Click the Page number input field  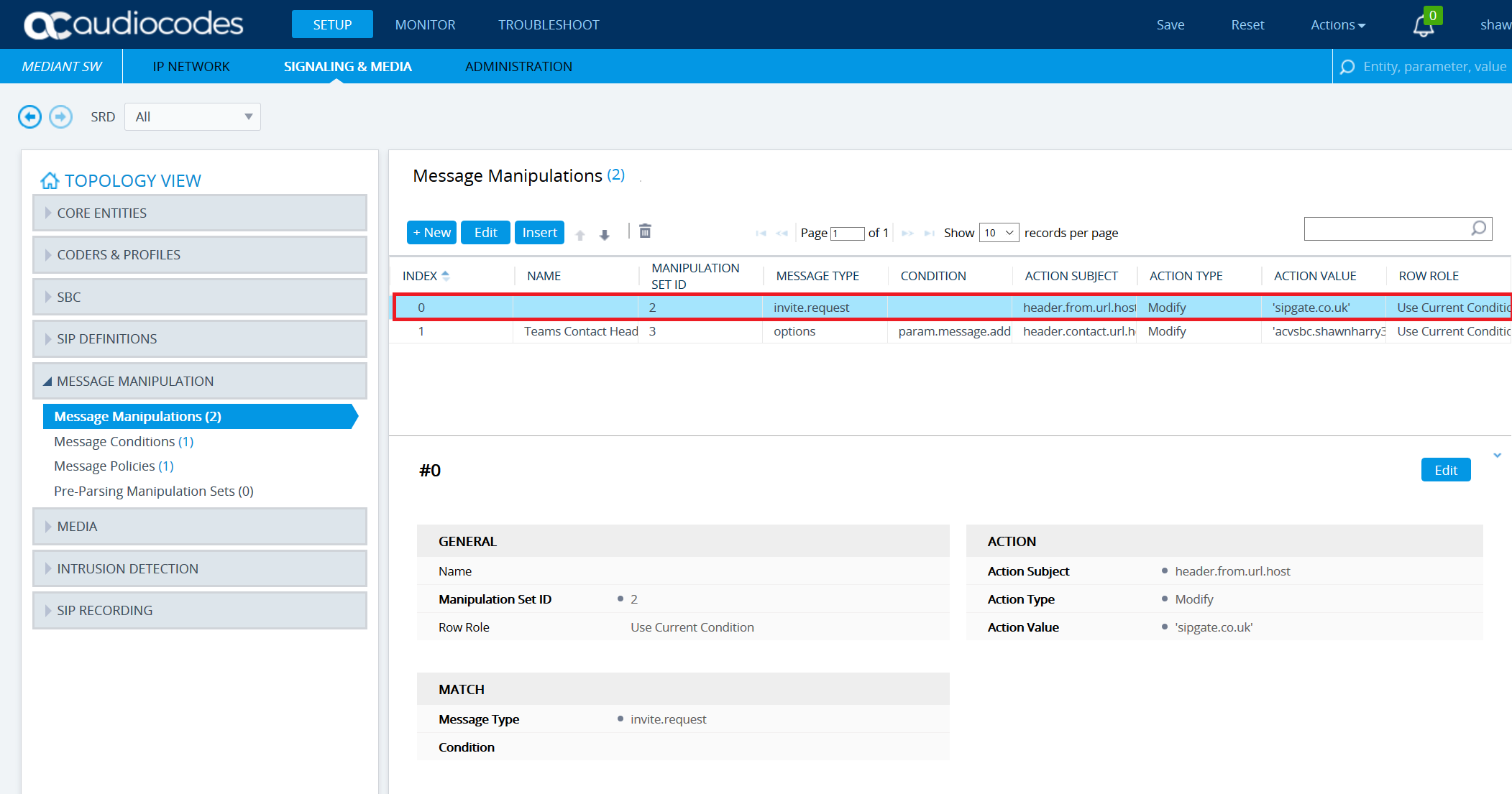(x=847, y=234)
